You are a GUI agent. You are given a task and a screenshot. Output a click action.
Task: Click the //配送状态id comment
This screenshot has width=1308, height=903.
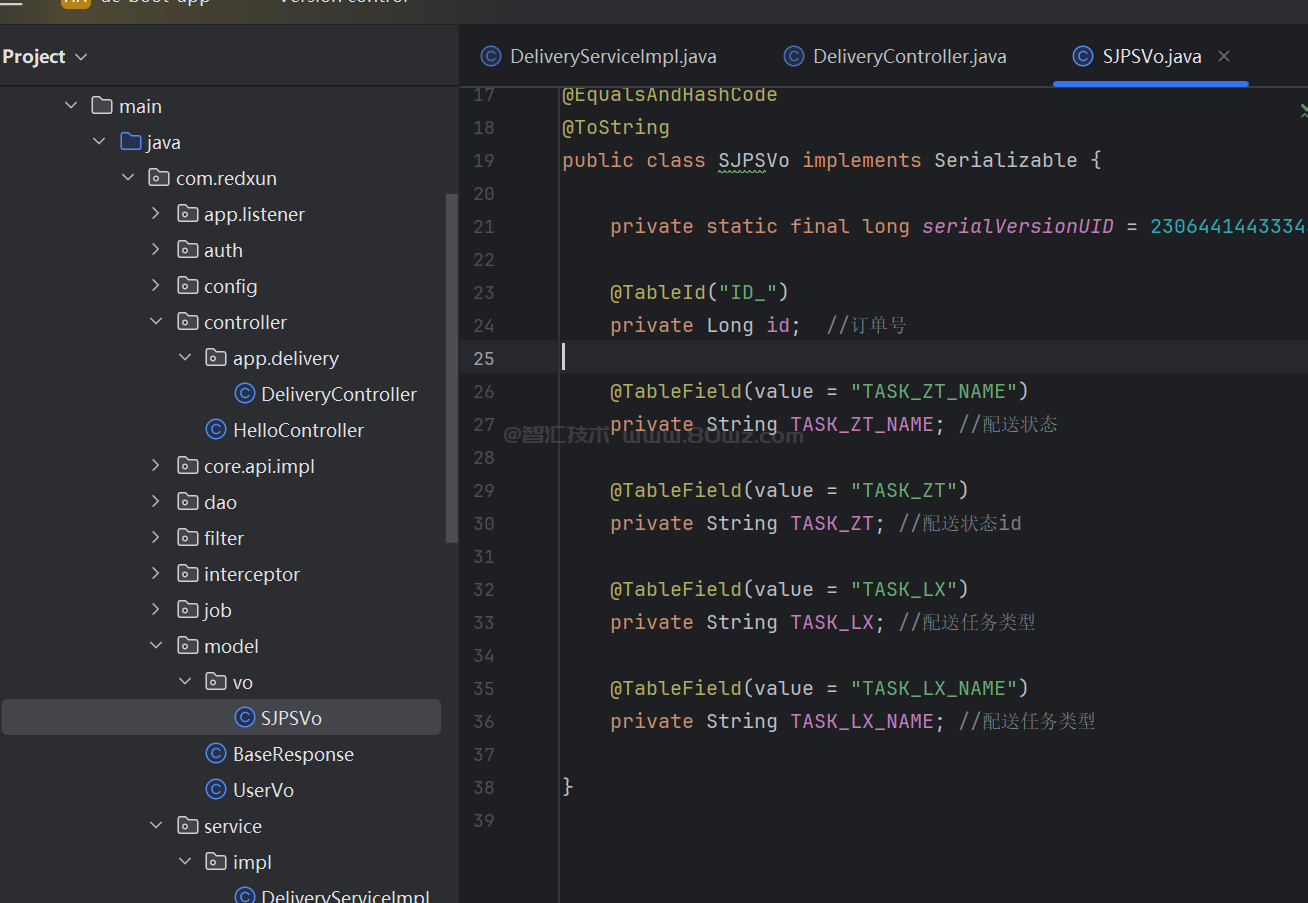coord(960,524)
